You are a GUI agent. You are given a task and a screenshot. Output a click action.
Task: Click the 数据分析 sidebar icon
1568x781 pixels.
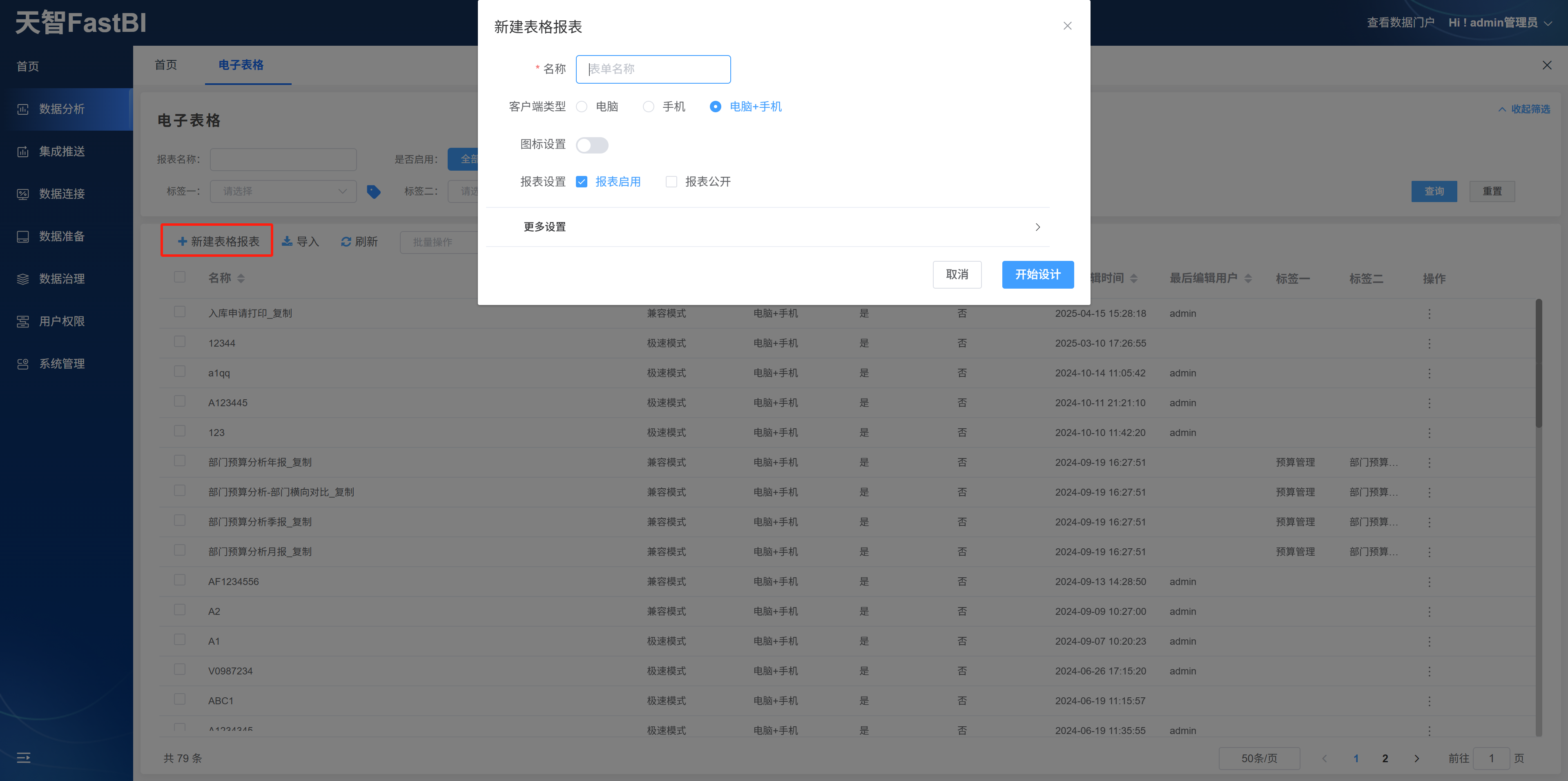(x=22, y=109)
